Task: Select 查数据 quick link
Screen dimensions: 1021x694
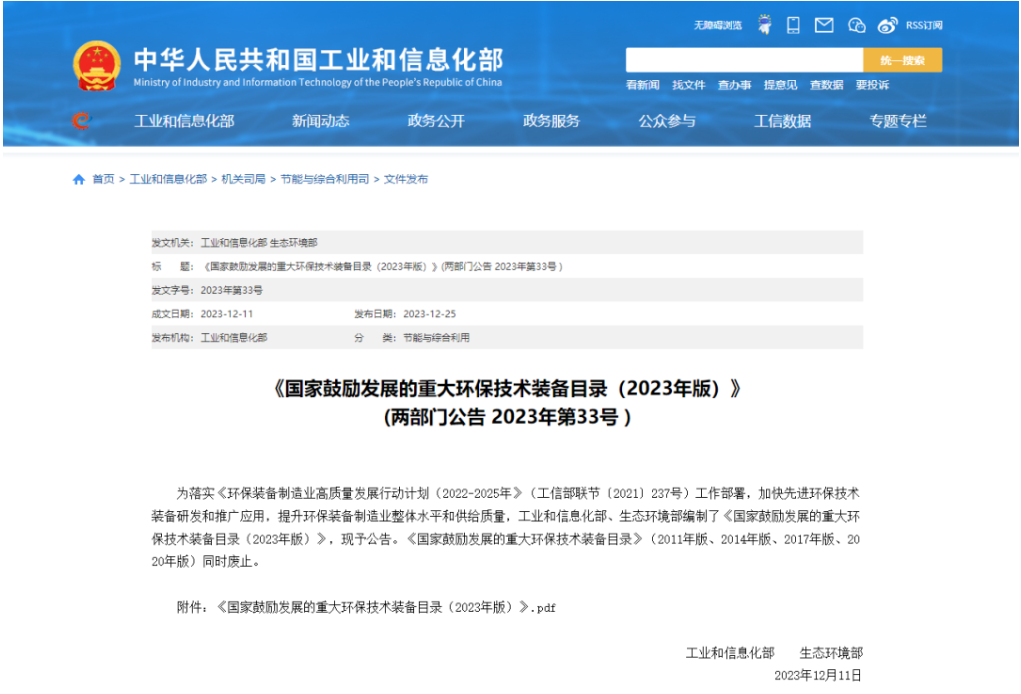Action: 826,85
